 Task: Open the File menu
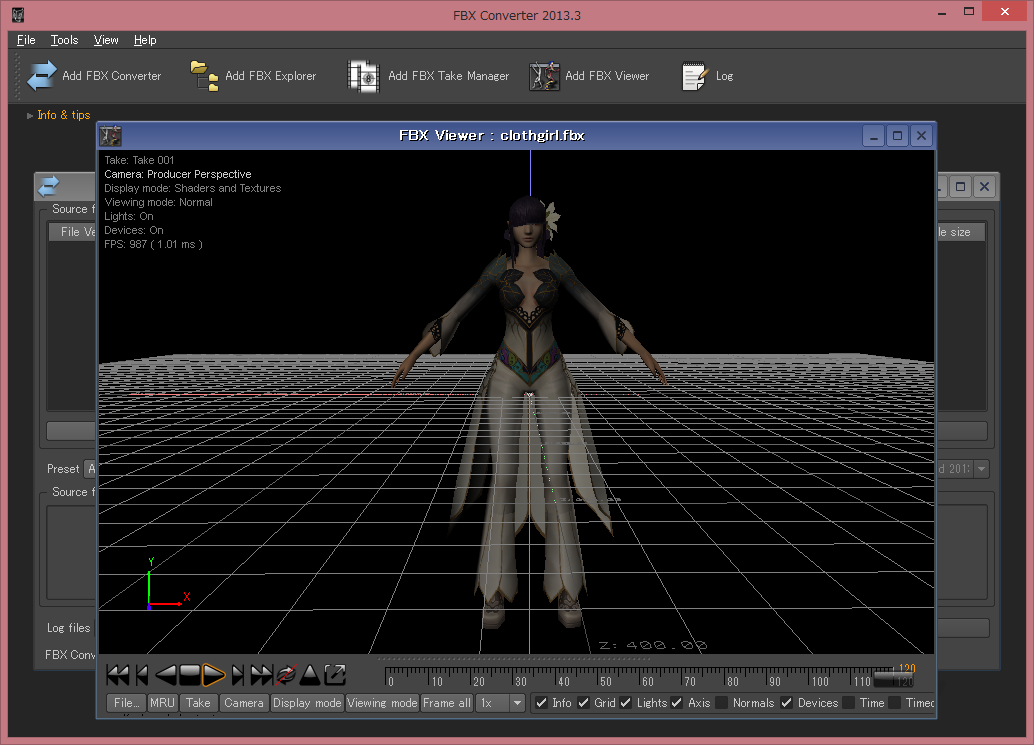[x=26, y=40]
